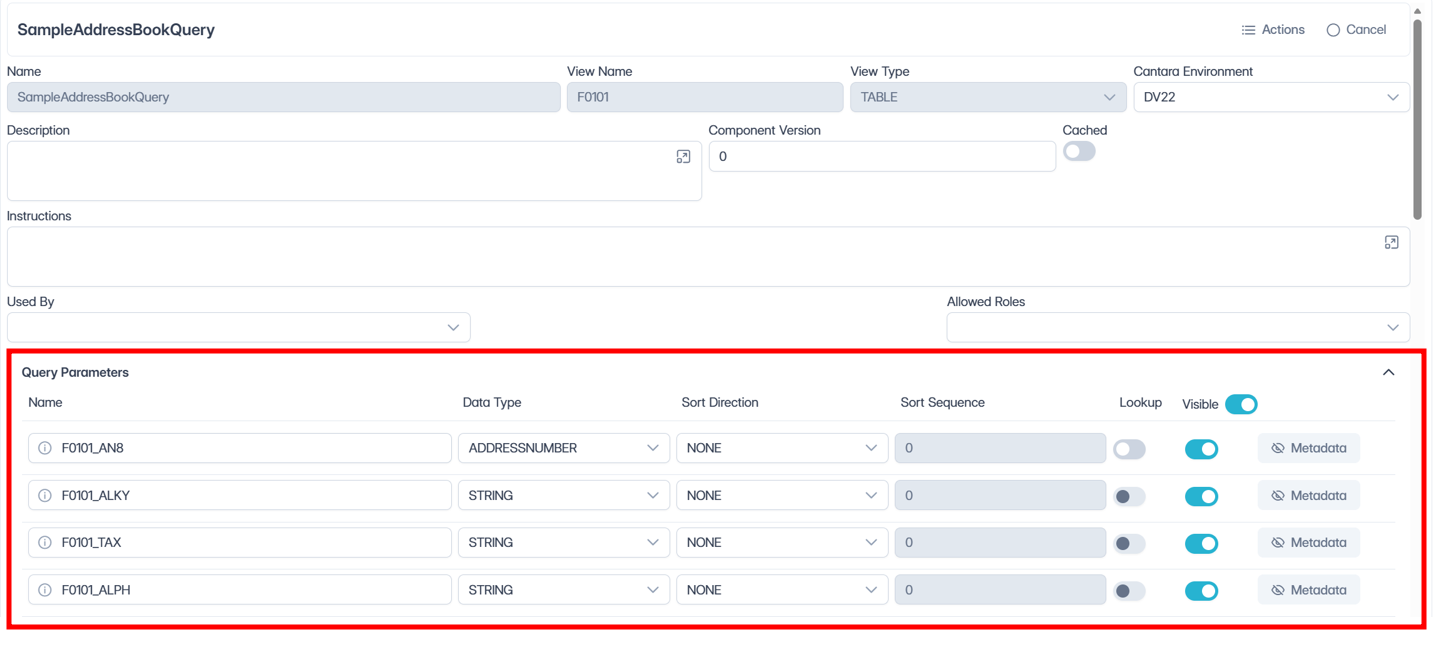The height and width of the screenshot is (647, 1456).
Task: Open the Actions menu
Action: (x=1273, y=30)
